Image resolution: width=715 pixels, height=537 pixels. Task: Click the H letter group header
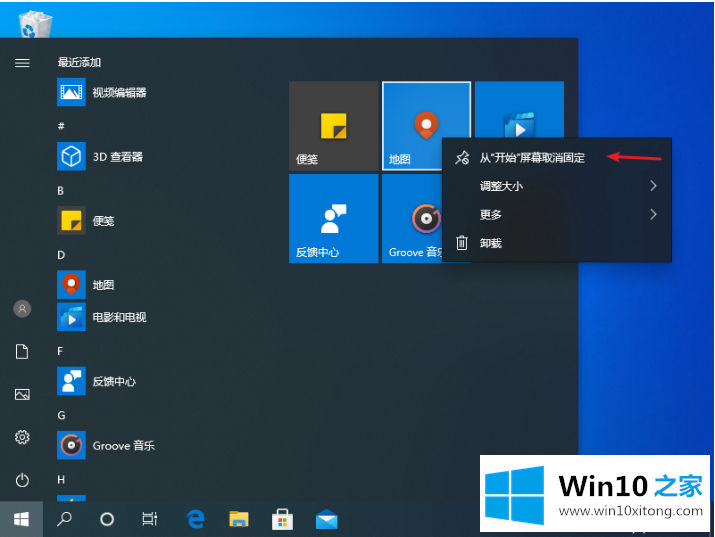(x=61, y=480)
